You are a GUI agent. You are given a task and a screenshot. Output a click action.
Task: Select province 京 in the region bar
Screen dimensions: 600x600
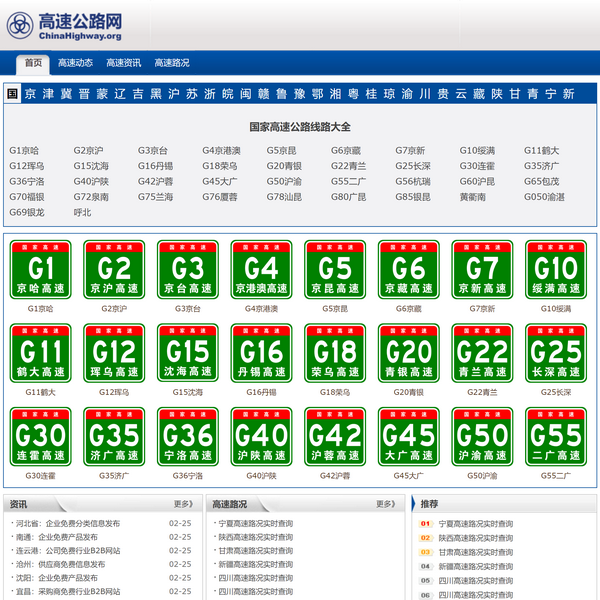pyautogui.click(x=31, y=94)
